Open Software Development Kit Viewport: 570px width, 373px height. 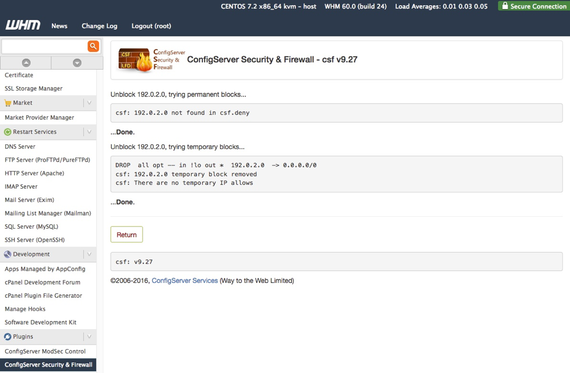tap(40, 322)
